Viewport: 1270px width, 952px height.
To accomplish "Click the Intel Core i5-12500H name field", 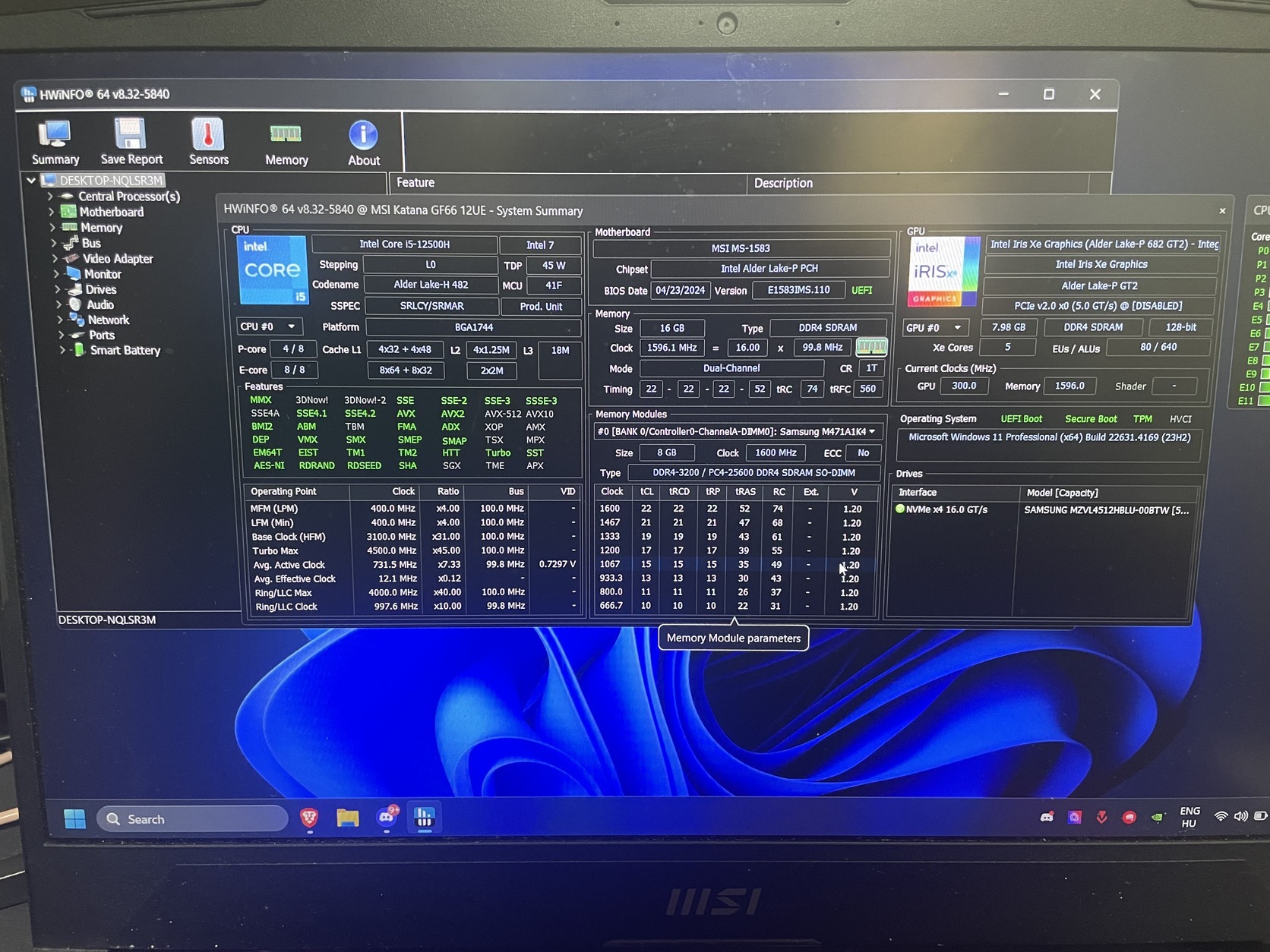I will click(404, 244).
